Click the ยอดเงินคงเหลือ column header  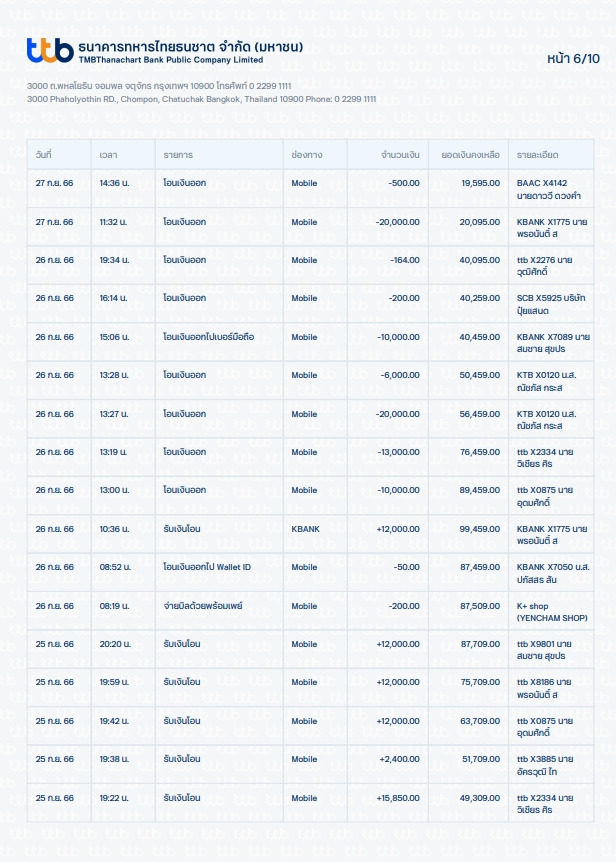(x=470, y=155)
